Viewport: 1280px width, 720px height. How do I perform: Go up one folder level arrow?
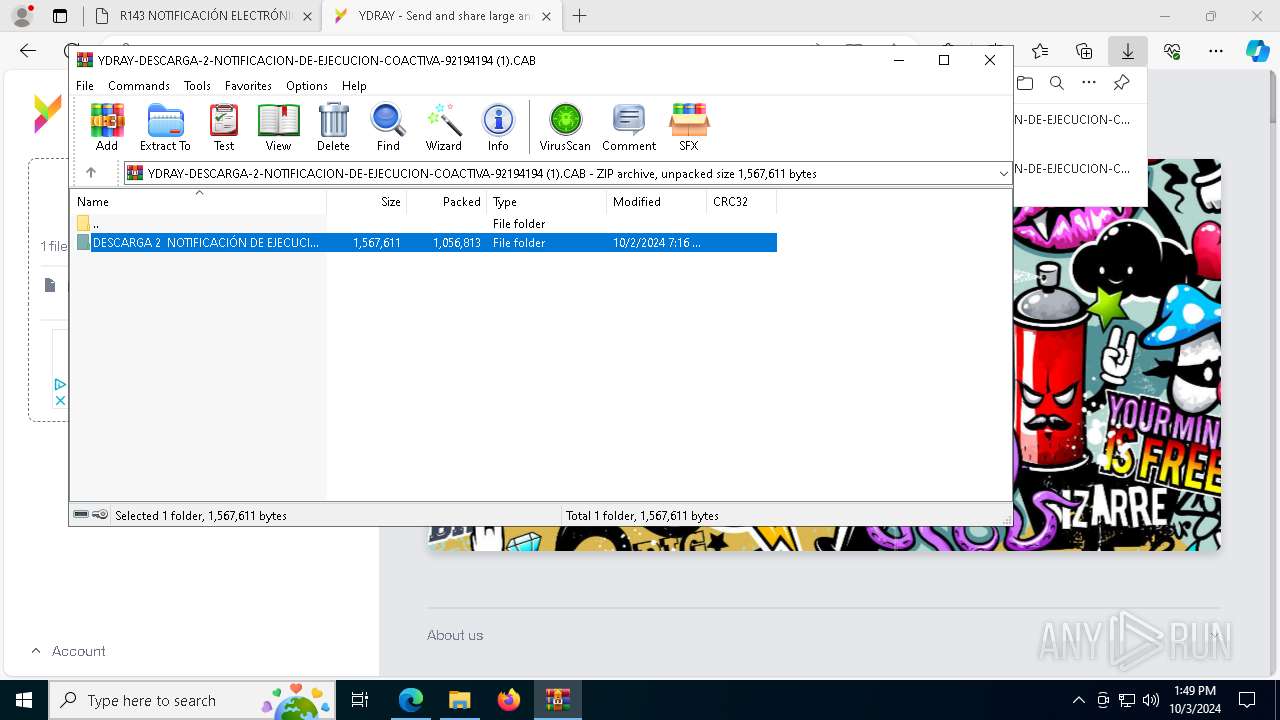point(91,173)
